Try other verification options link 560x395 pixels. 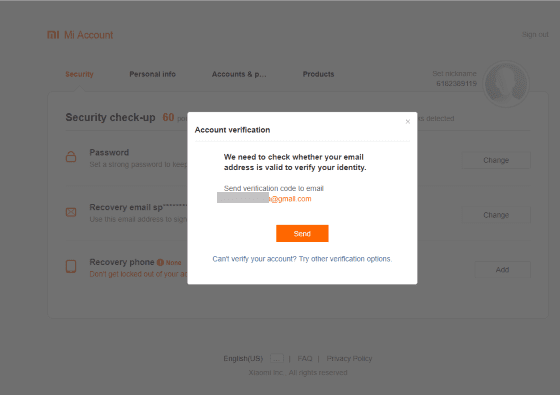[302, 259]
